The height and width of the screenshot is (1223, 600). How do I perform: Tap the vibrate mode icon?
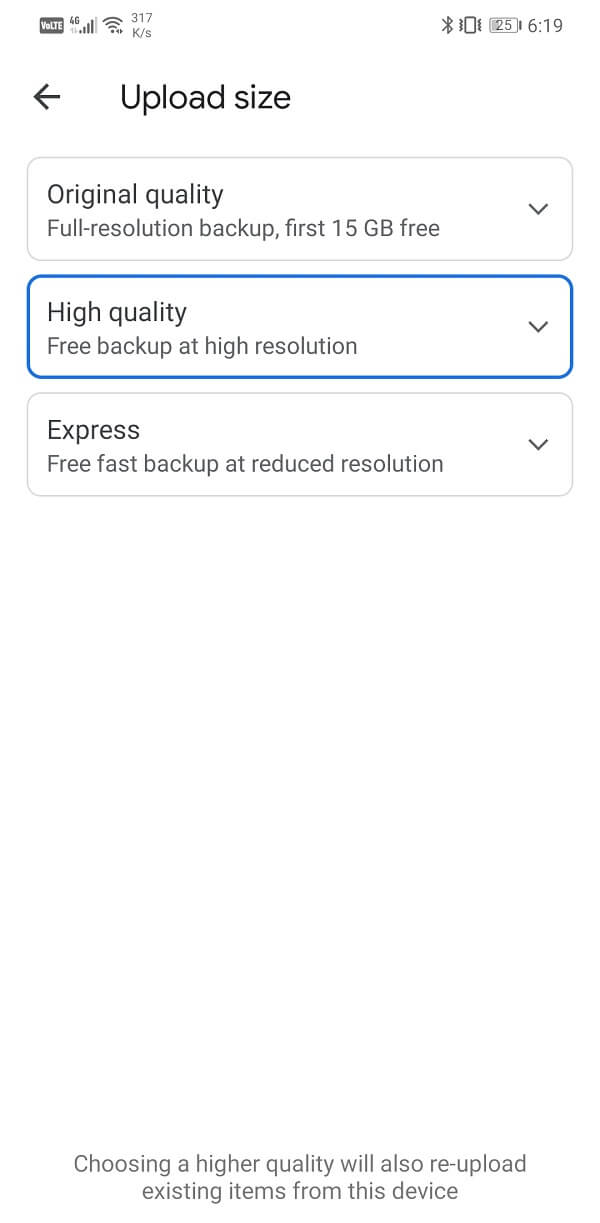[470, 26]
